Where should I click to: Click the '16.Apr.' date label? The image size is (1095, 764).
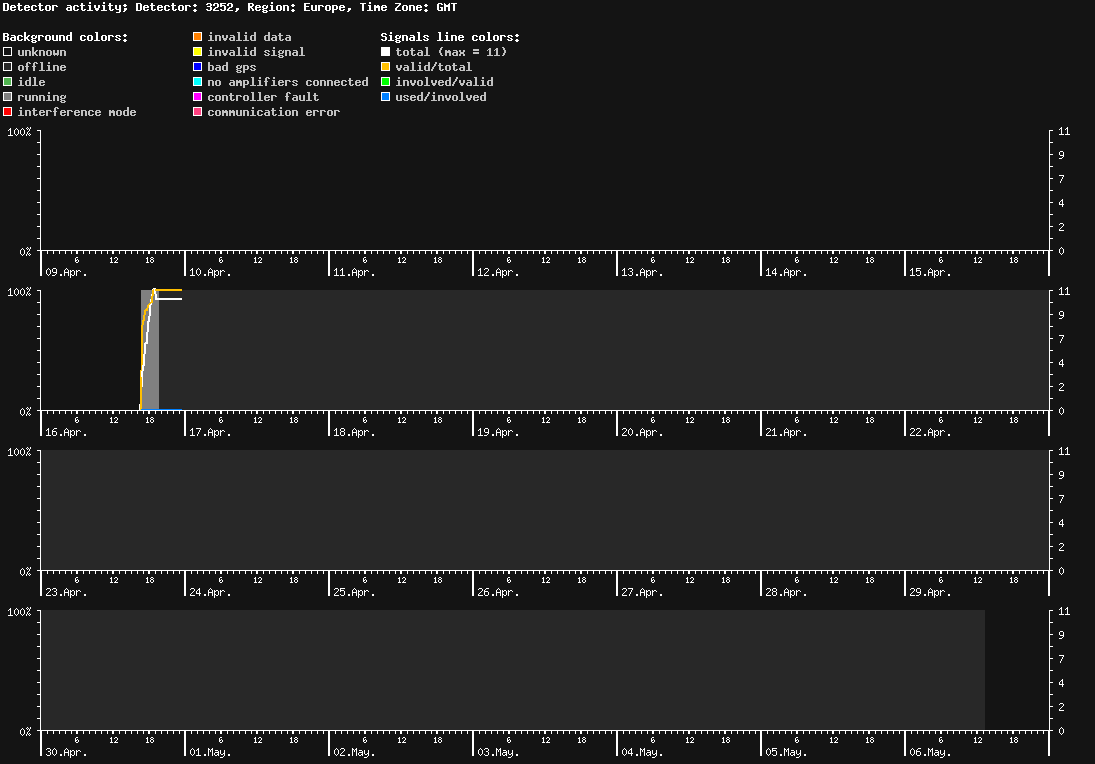coord(66,432)
